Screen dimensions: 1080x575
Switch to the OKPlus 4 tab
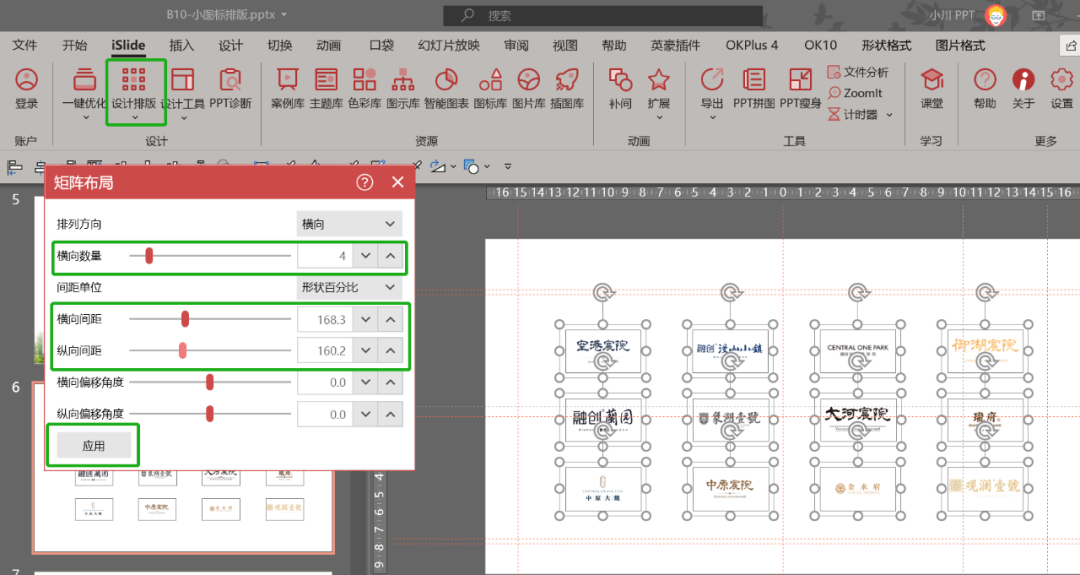(x=751, y=45)
